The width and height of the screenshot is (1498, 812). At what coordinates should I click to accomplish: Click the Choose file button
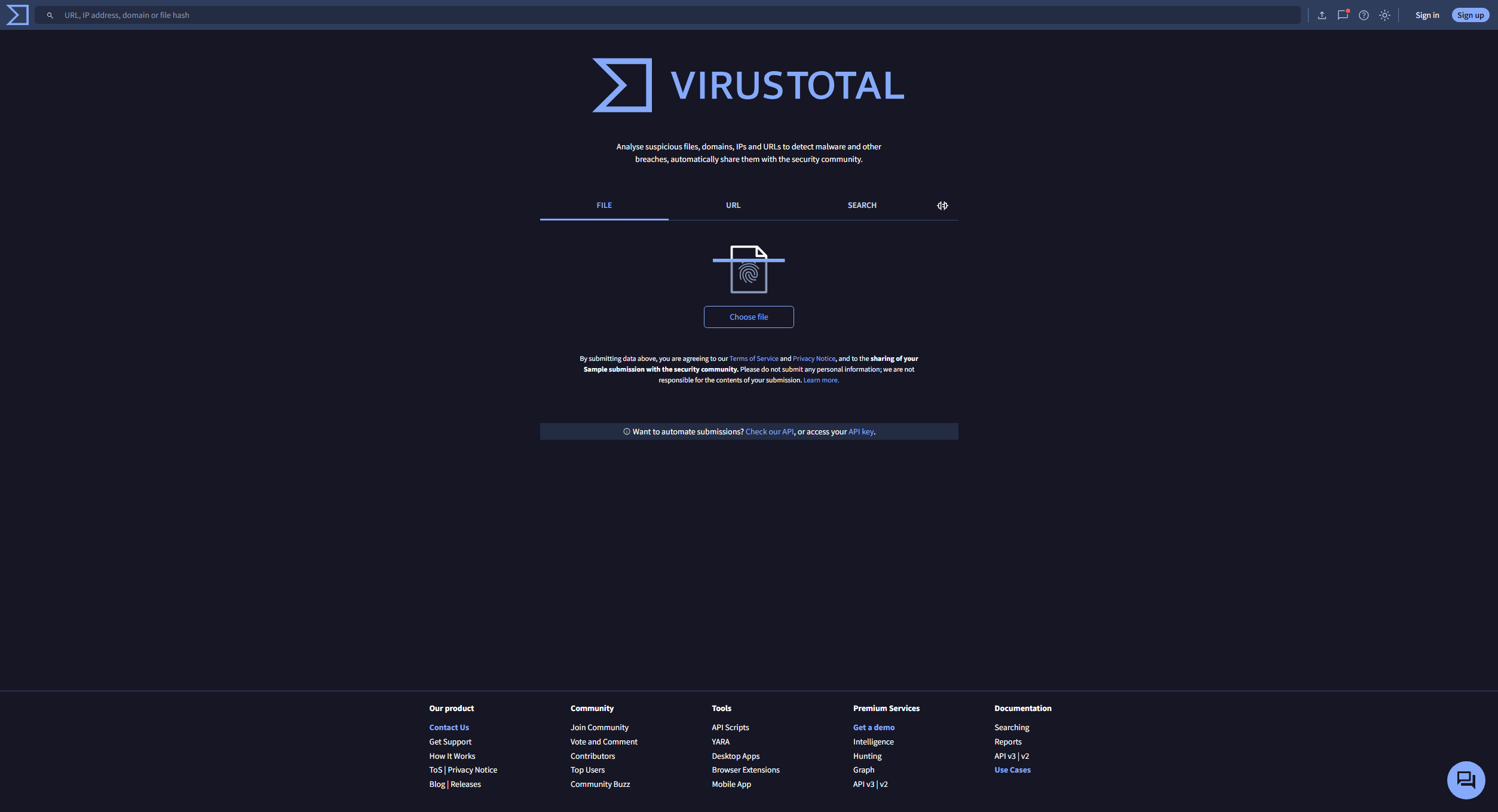[x=749, y=317]
